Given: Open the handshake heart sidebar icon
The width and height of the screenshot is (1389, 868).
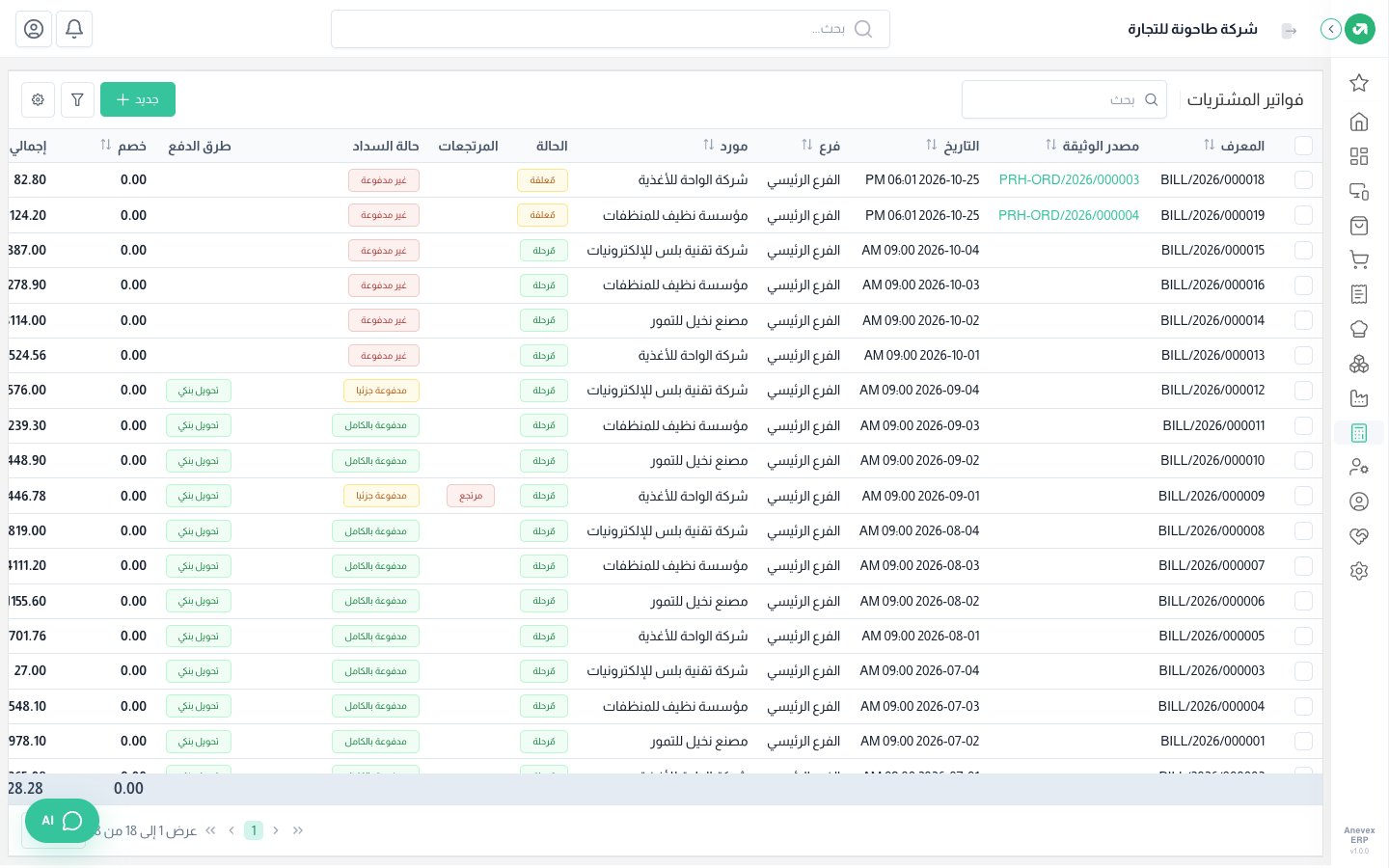Looking at the screenshot, I should [1359, 536].
